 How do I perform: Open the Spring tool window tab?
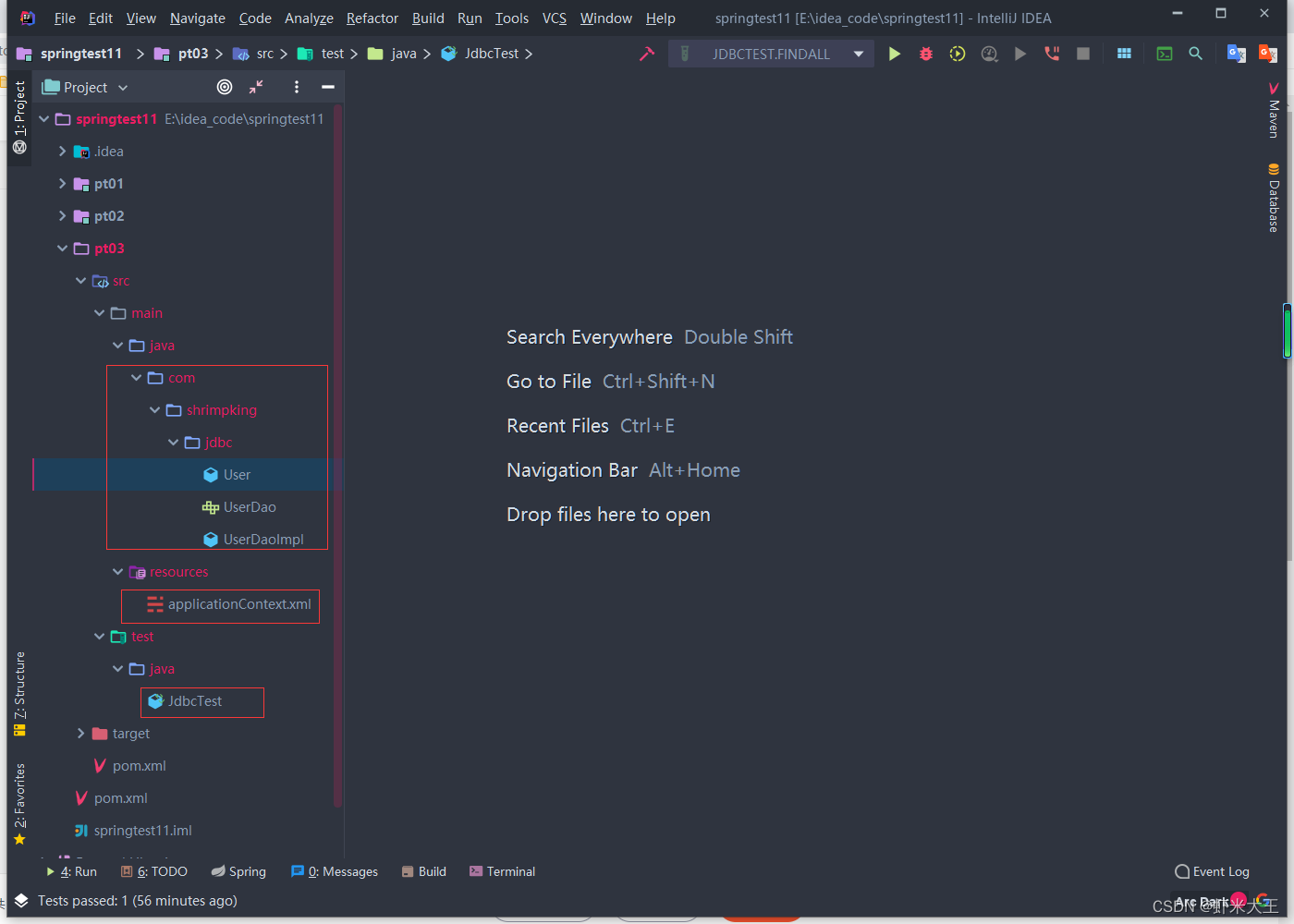(238, 871)
